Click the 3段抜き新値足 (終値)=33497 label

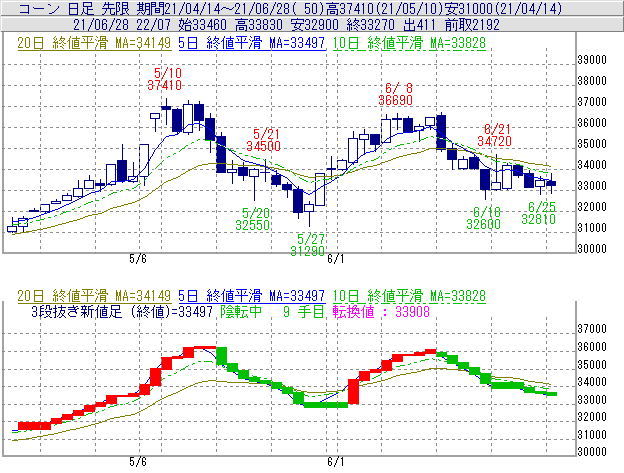[x=122, y=311]
